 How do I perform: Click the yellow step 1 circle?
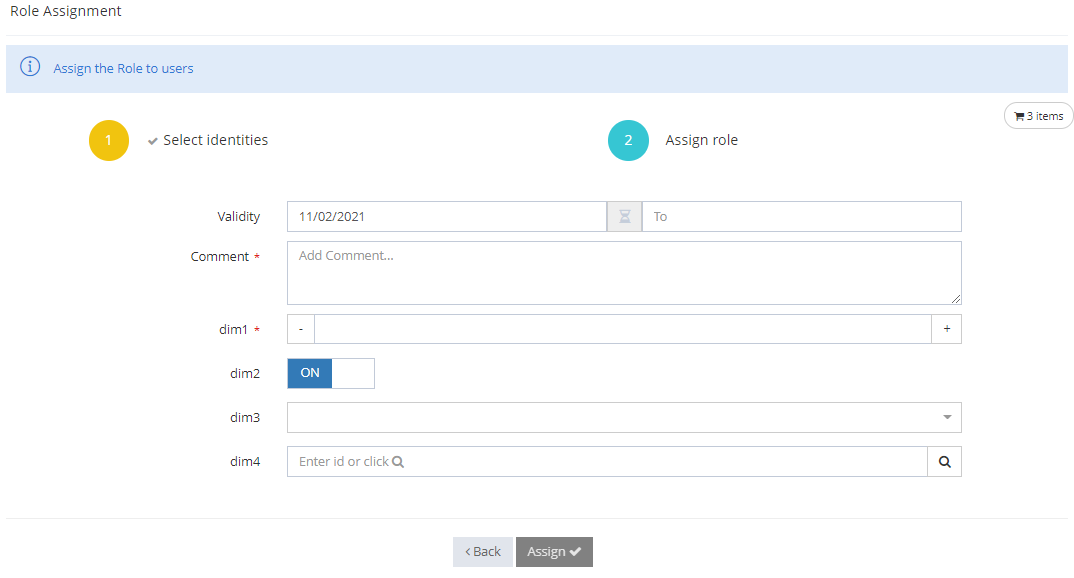pos(109,141)
